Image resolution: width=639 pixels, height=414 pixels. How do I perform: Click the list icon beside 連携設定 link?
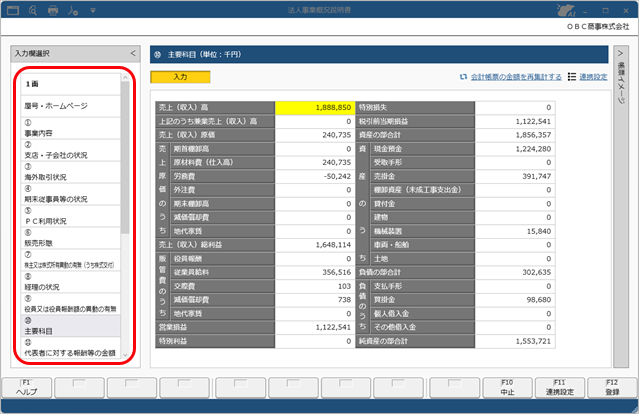point(572,77)
